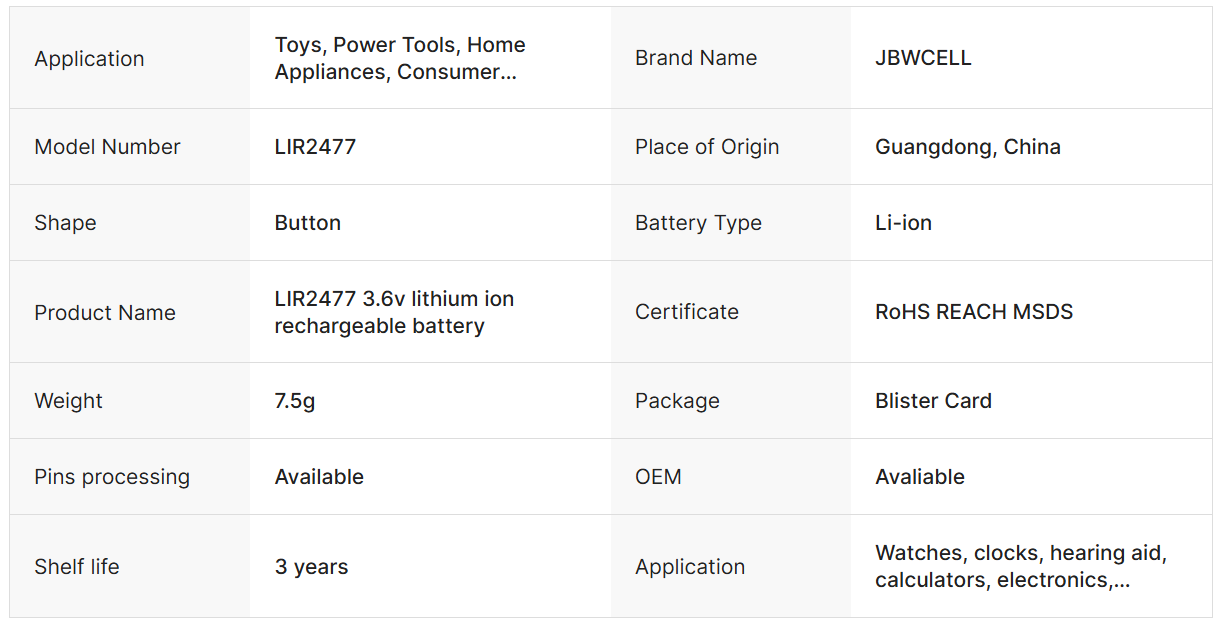
Task: Click the "Pins processing" label
Action: pos(112,477)
